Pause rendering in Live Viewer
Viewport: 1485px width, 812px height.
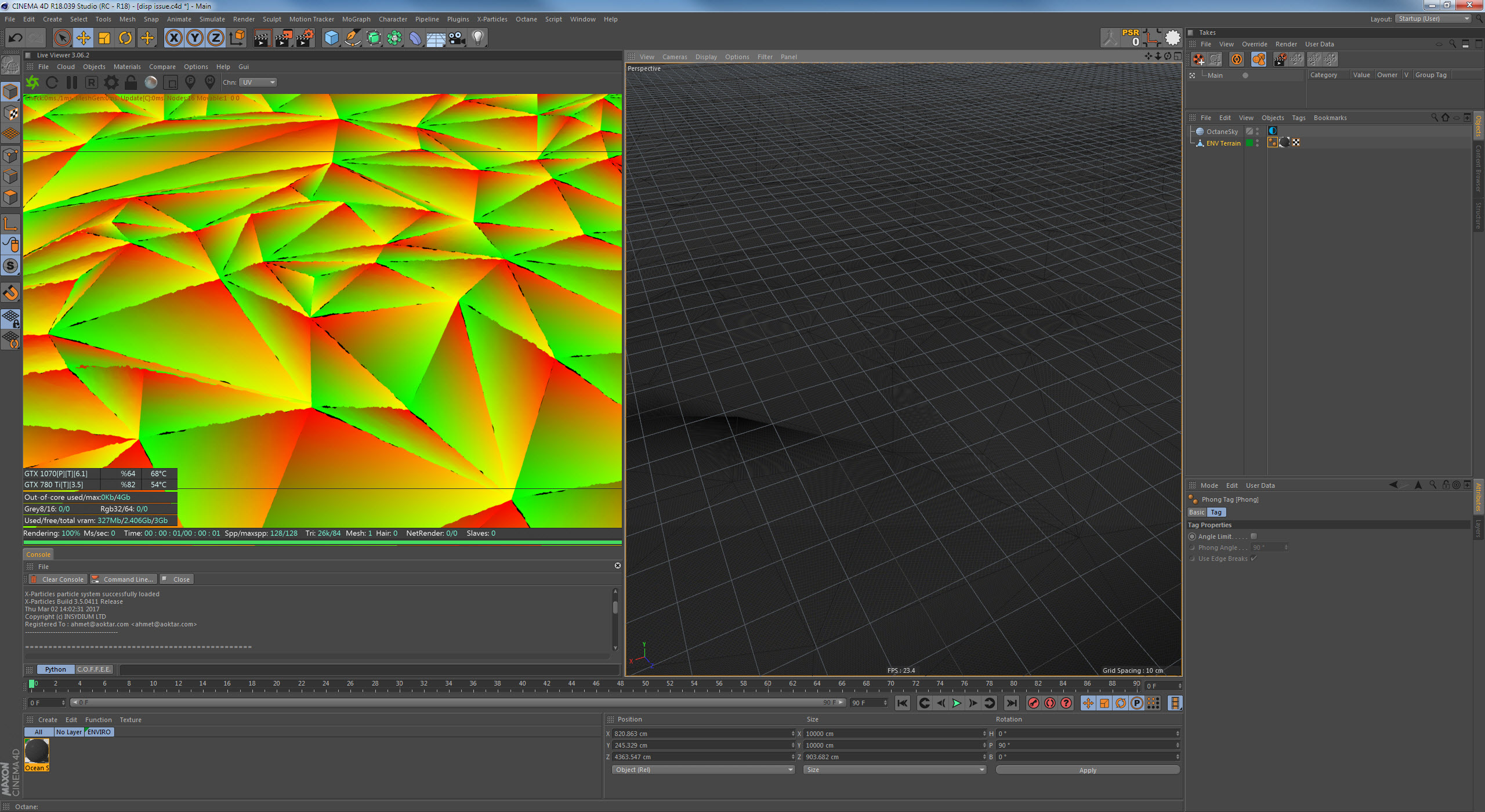(x=72, y=82)
